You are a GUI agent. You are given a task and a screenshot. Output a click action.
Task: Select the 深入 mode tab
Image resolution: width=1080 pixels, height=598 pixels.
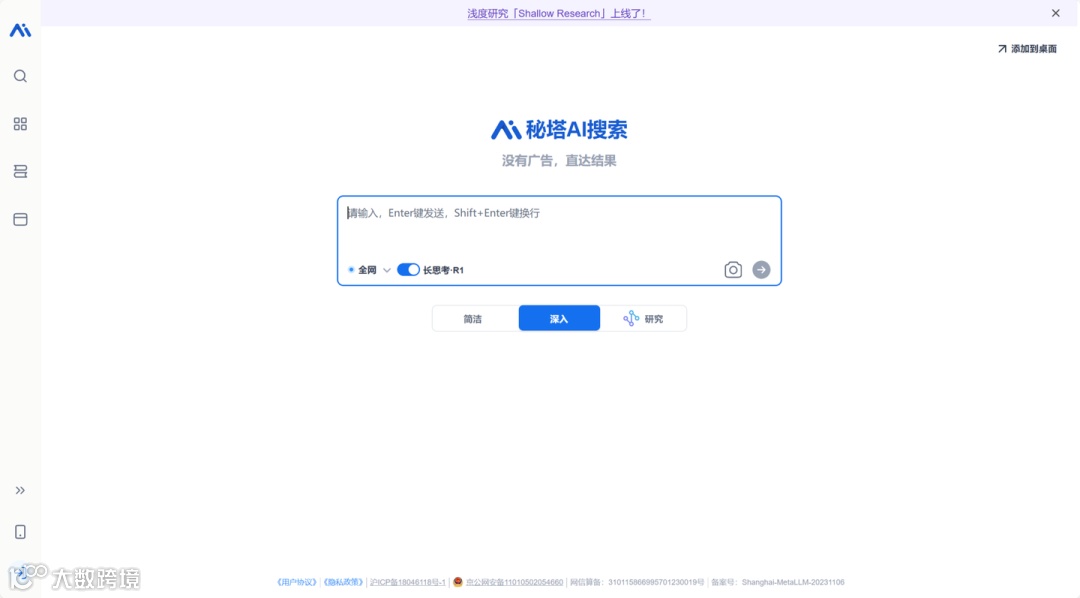pos(559,318)
